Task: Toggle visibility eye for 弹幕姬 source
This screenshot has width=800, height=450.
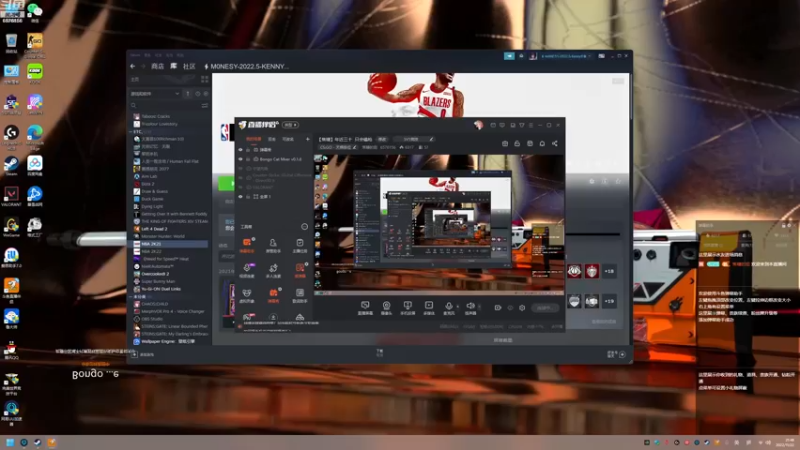Action: (240, 150)
